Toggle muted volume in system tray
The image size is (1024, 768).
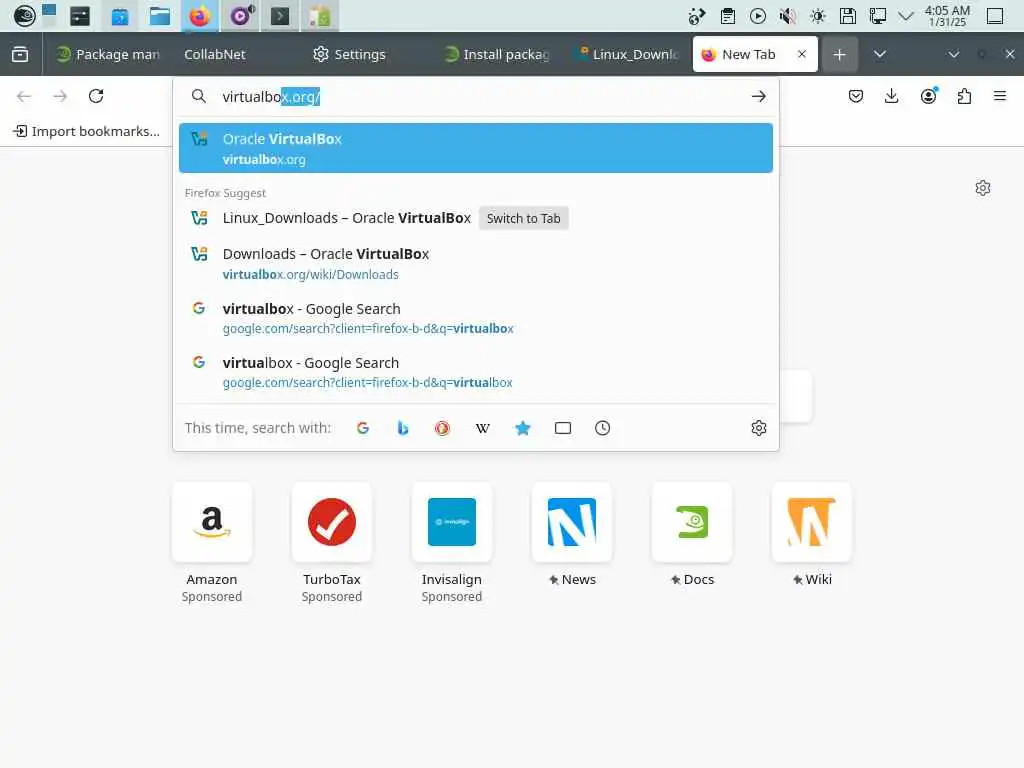pos(788,16)
